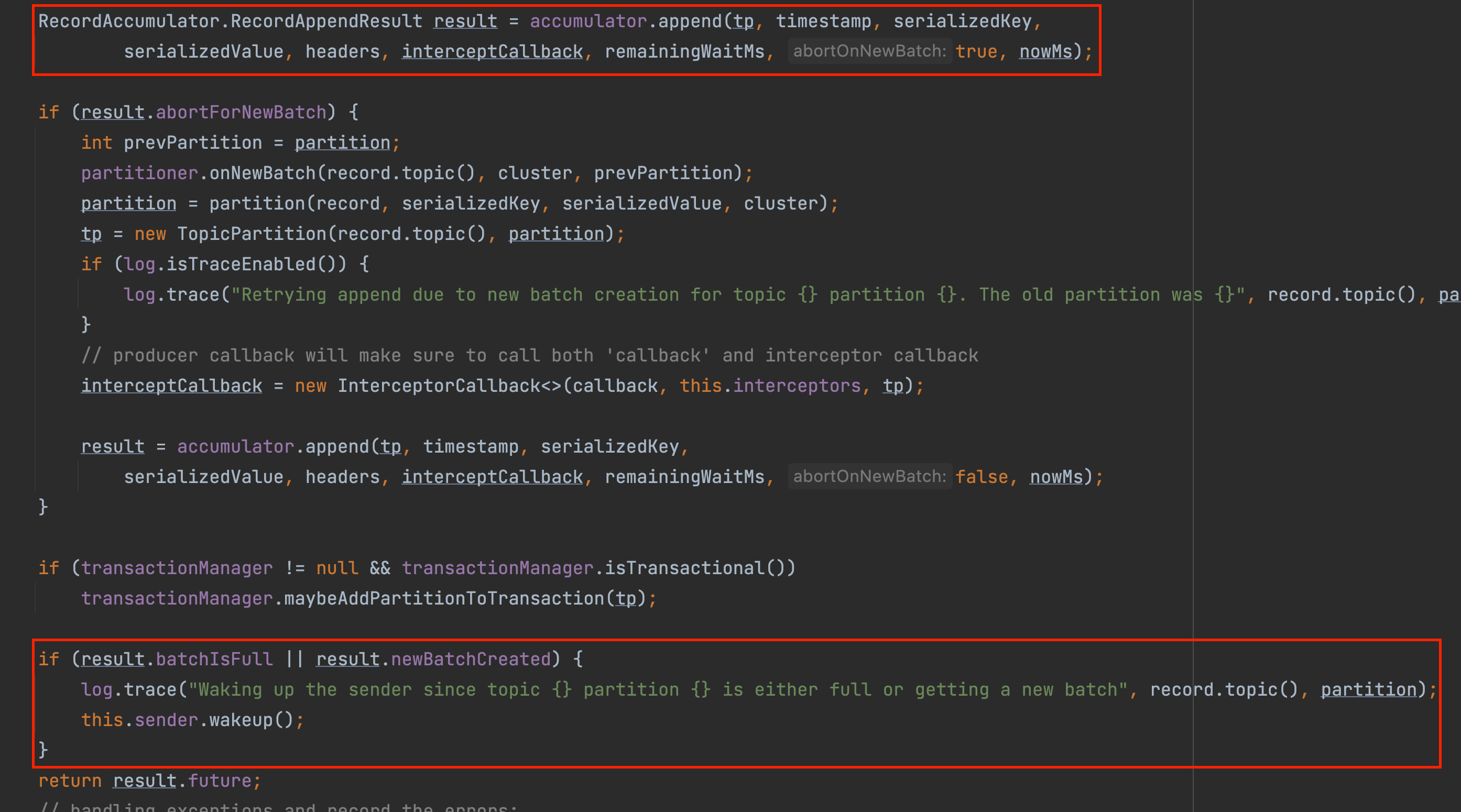Click the producer callback comment line
1461x812 pixels.
[530, 356]
